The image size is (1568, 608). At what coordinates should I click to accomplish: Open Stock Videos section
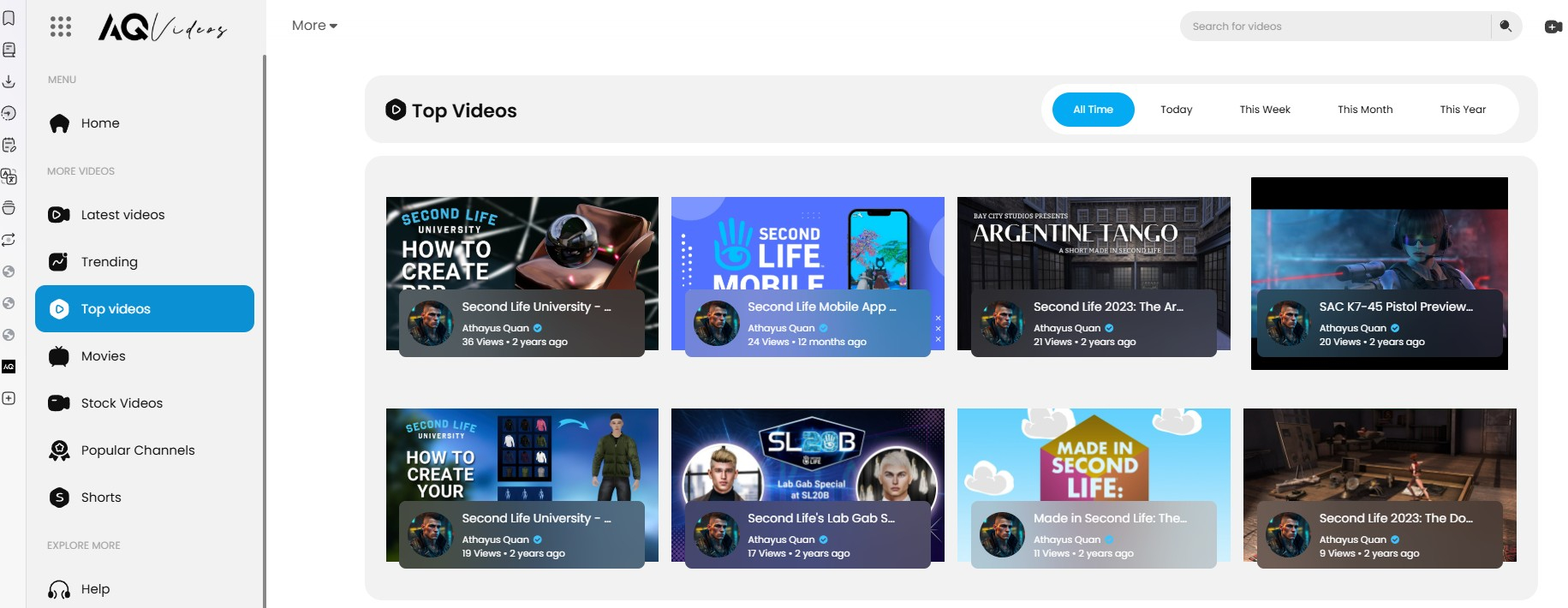pos(122,403)
